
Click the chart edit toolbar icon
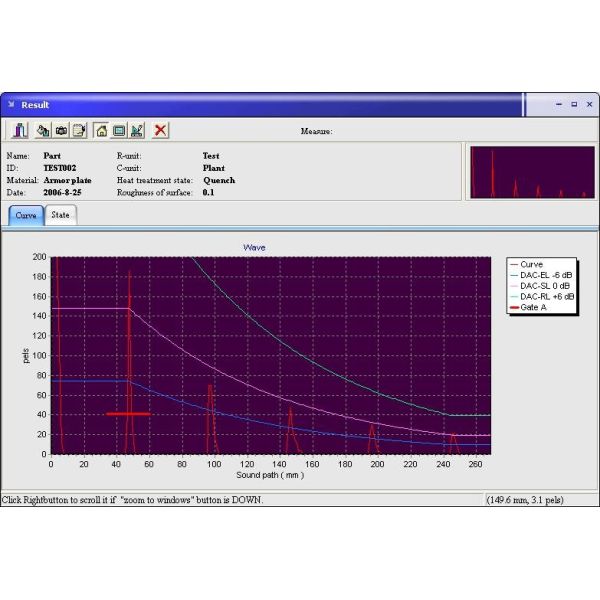(x=137, y=130)
